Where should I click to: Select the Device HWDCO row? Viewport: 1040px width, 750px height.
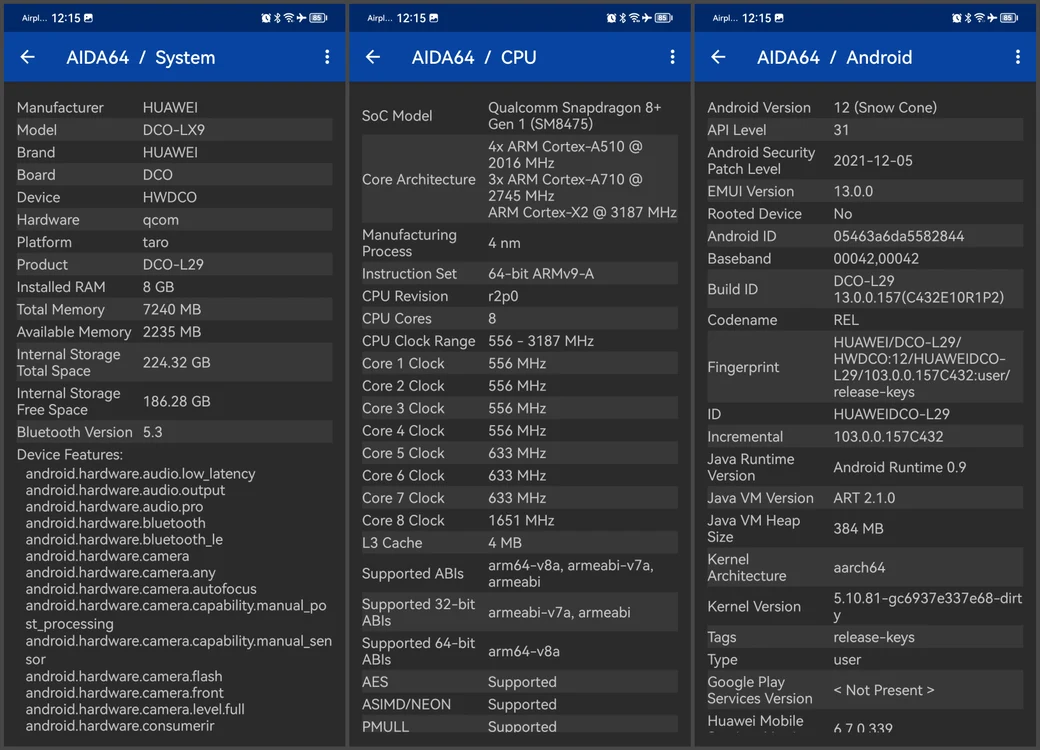coord(174,198)
